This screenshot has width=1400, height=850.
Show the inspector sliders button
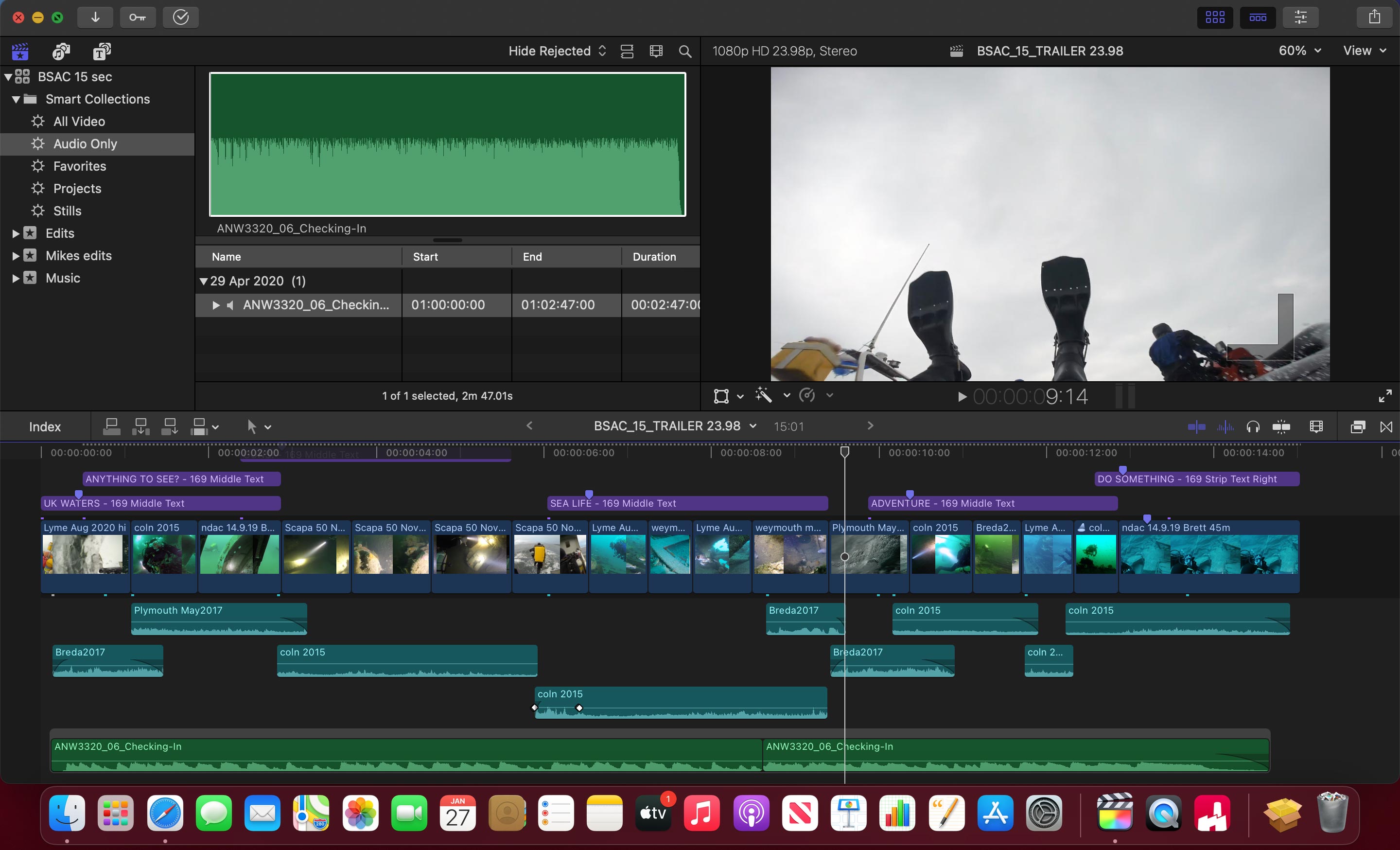[1300, 17]
